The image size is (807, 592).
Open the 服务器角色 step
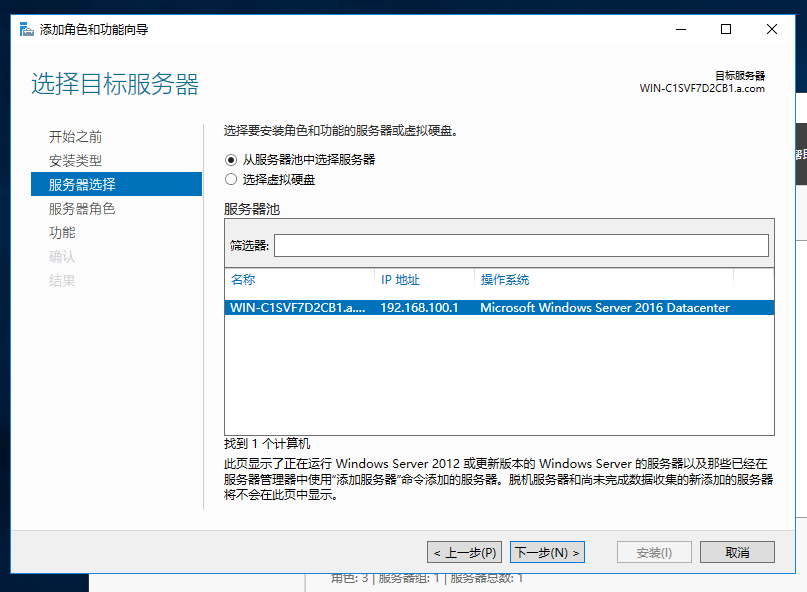[82, 208]
